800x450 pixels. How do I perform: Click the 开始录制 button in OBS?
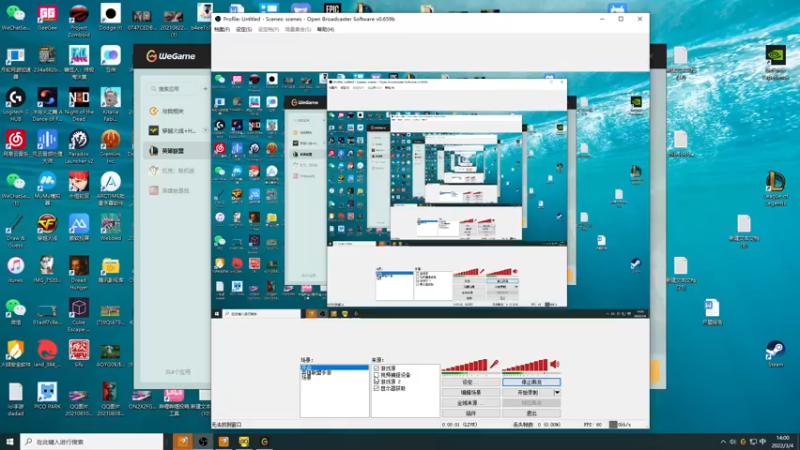(x=528, y=392)
